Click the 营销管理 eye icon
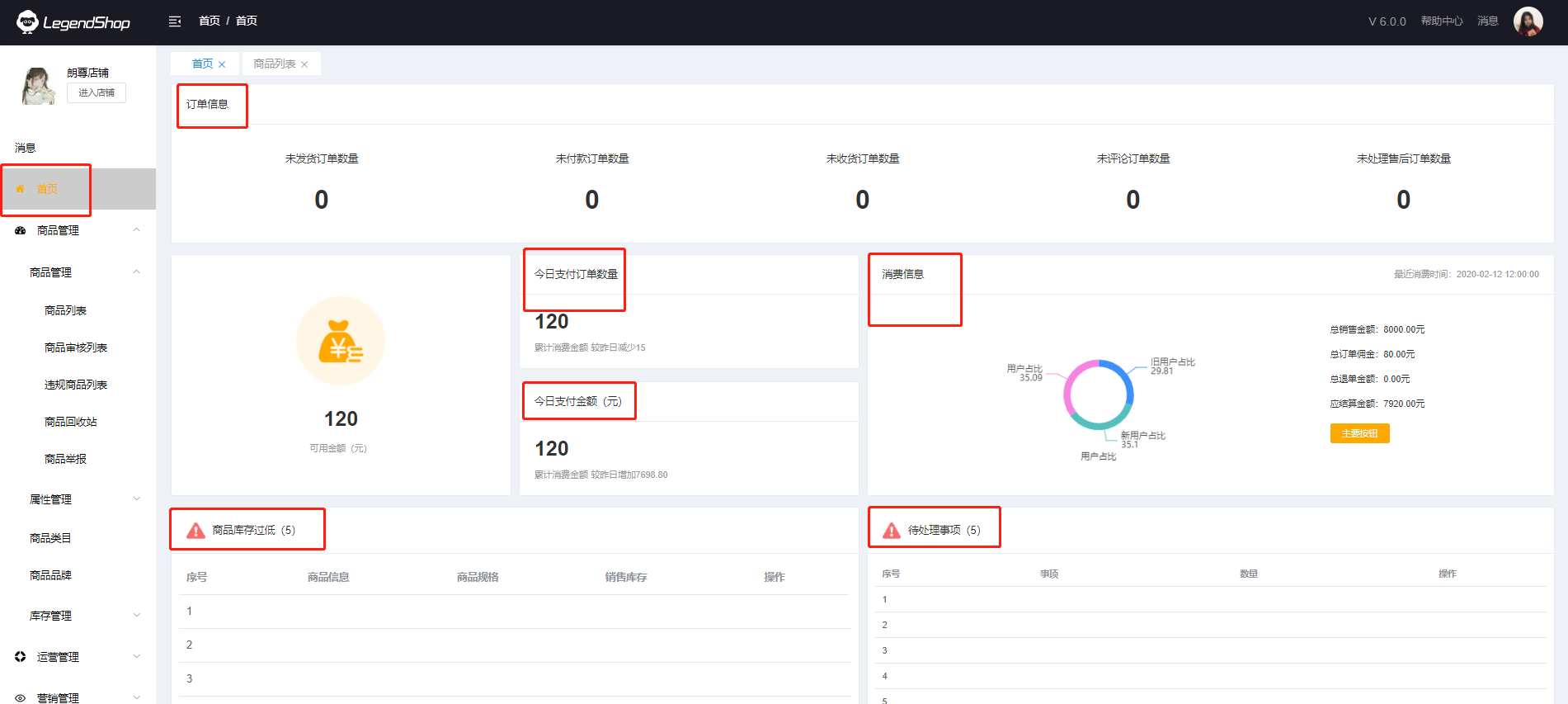The height and width of the screenshot is (704, 1568). tap(21, 698)
